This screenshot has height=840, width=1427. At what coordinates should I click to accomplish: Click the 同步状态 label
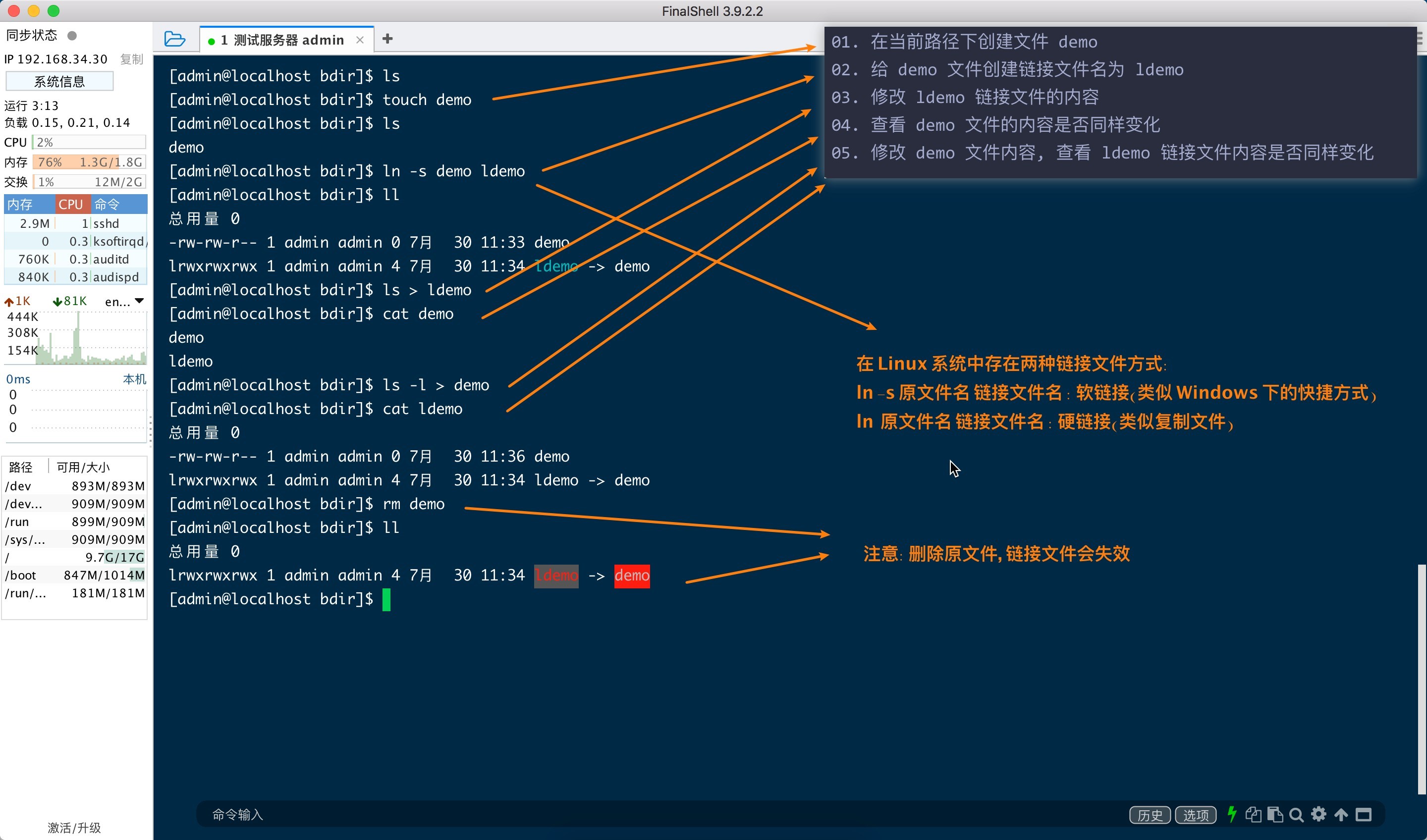[32, 35]
